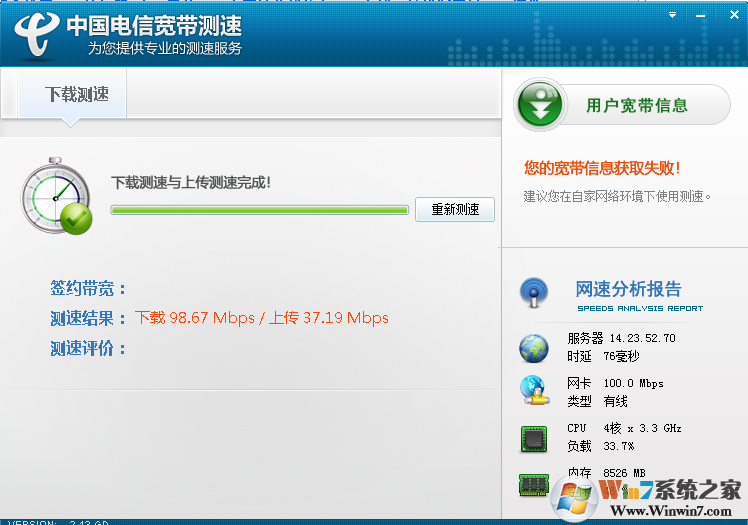The image size is (748, 525).
Task: Click the green download arrow icon
Action: point(540,104)
